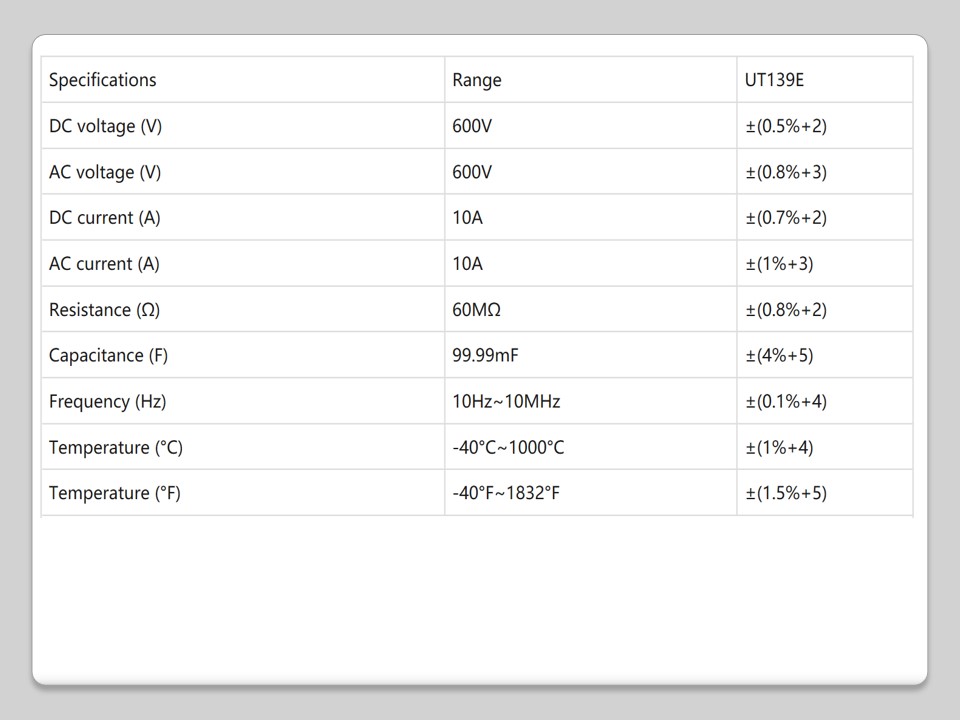
Task: Click the Capacitance (F) cell
Action: pos(108,356)
